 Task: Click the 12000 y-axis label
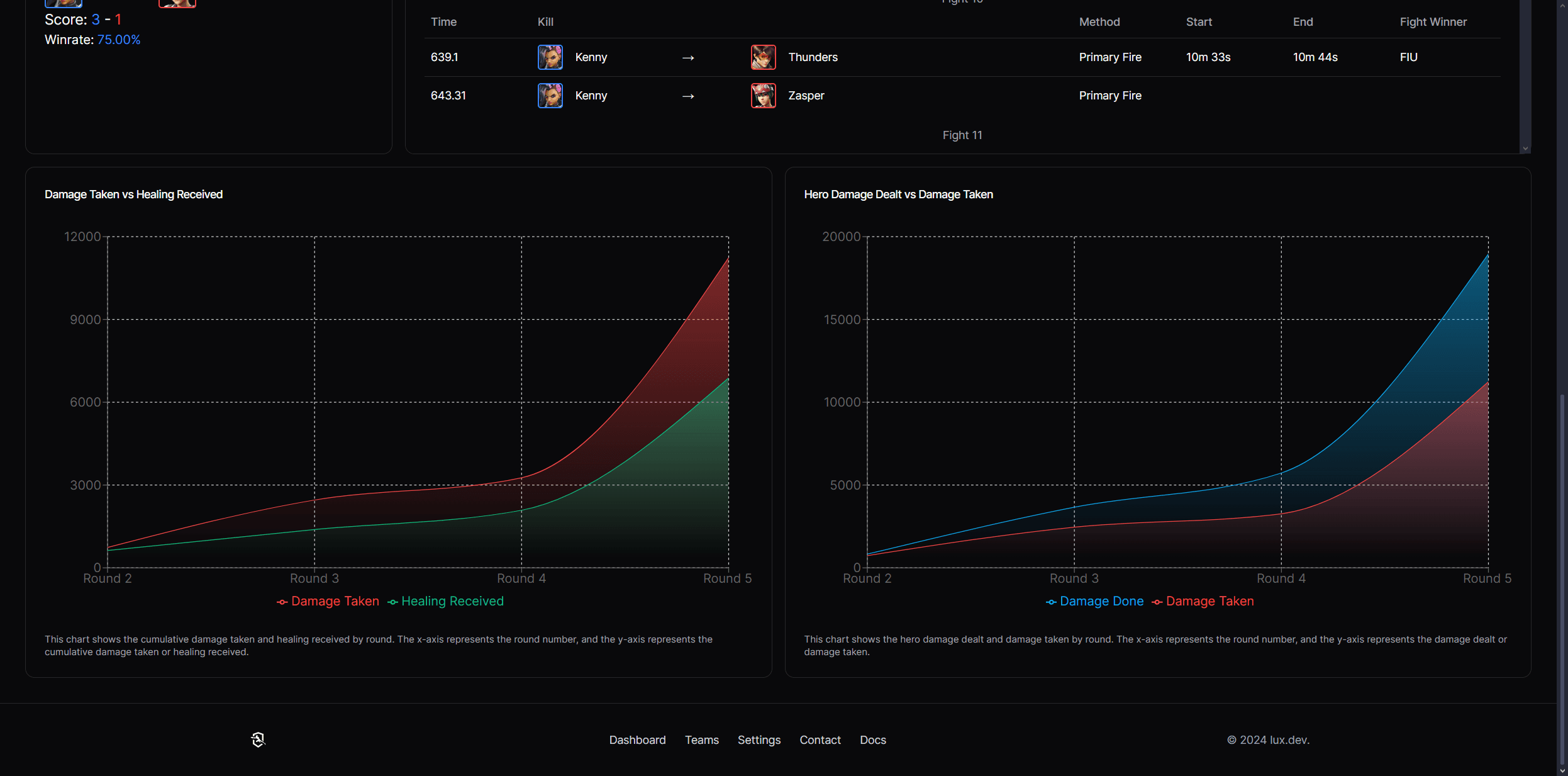[82, 237]
